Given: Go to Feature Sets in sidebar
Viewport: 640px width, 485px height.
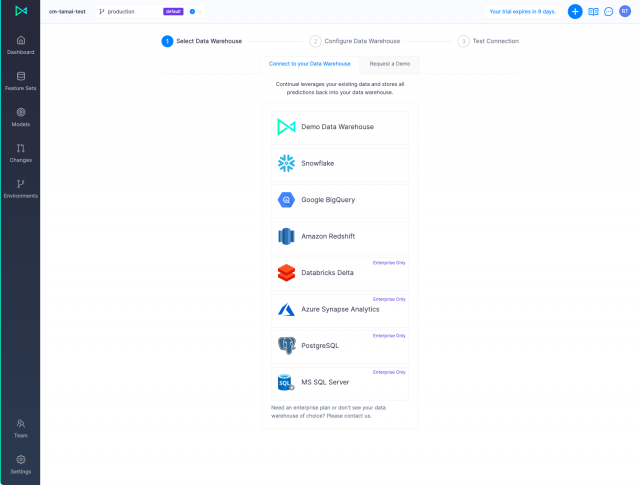Looking at the screenshot, I should 20,80.
